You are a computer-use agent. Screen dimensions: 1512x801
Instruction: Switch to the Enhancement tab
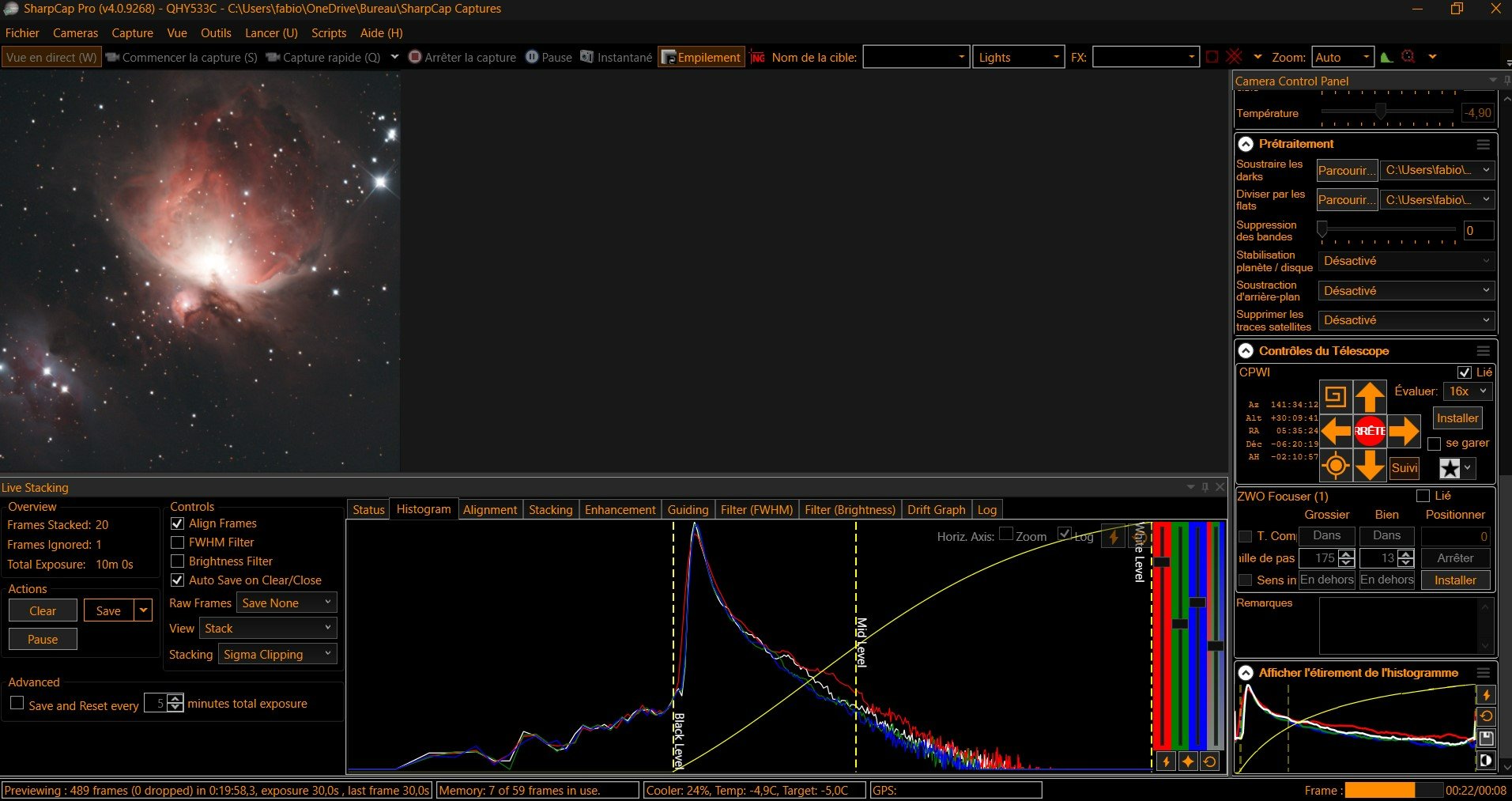620,510
